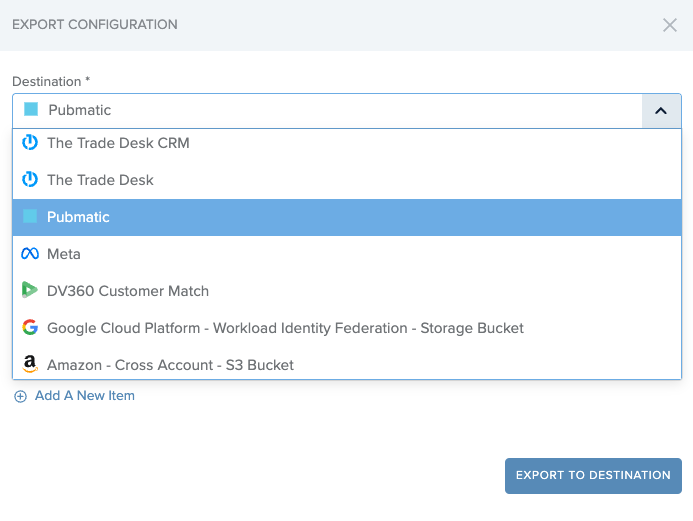The width and height of the screenshot is (693, 521).
Task: Click the plus circle icon beside Add A New Item
Action: (20, 396)
